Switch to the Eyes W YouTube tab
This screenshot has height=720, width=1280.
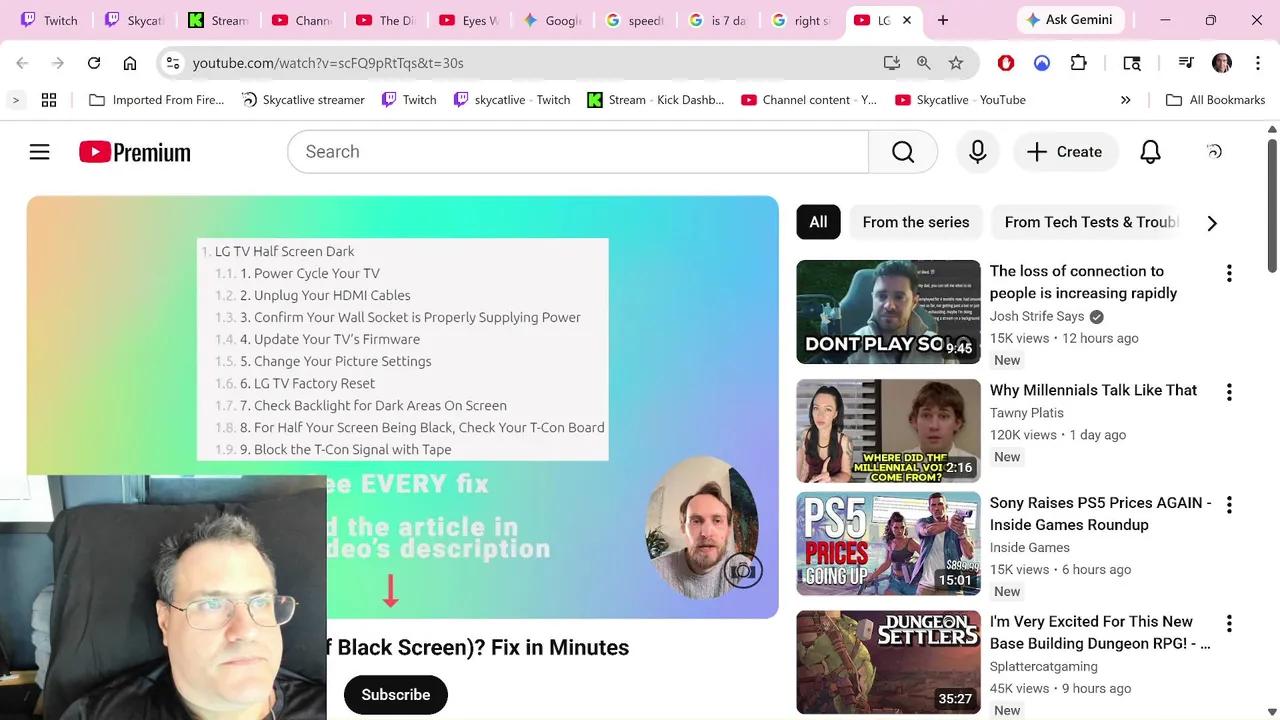468,20
